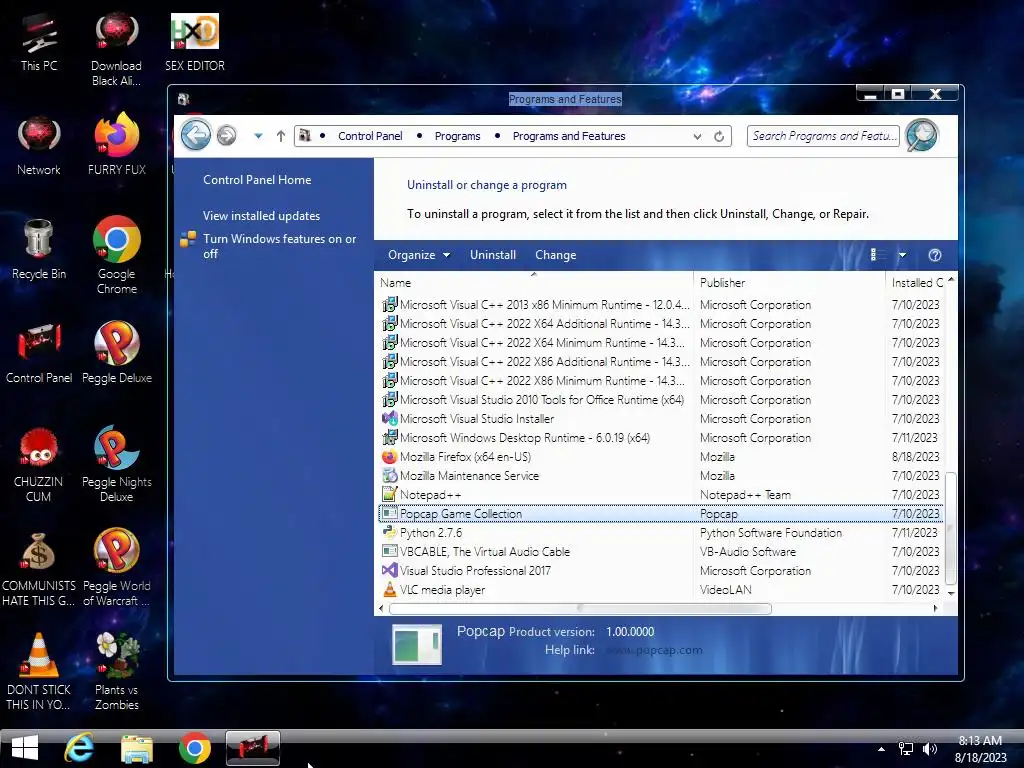The height and width of the screenshot is (768, 1024).
Task: Open the Organize dropdown menu
Action: pos(419,255)
